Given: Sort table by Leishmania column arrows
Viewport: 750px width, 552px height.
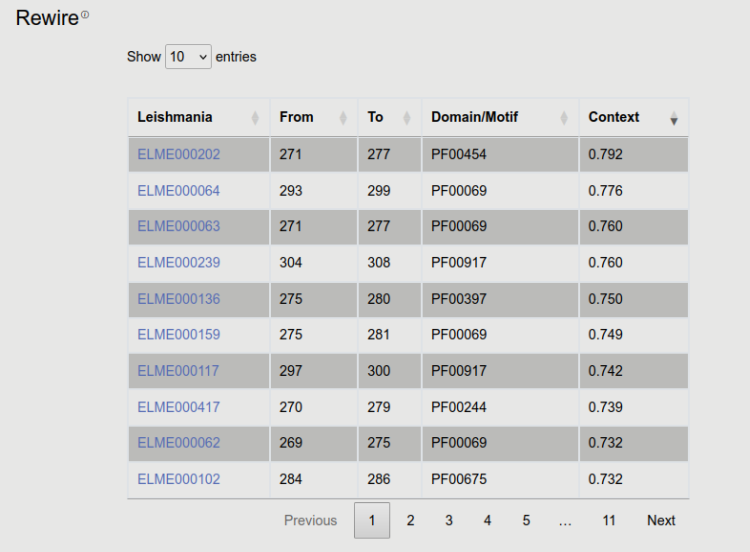Looking at the screenshot, I should [x=255, y=118].
